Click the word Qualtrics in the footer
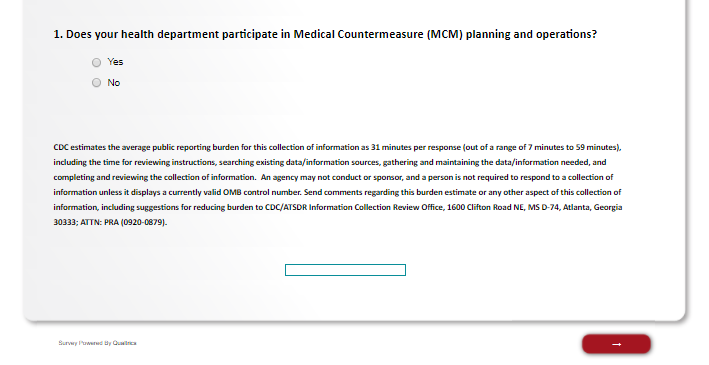 pos(124,343)
